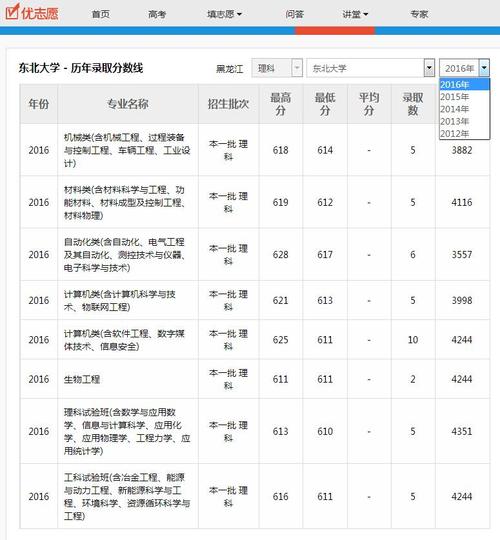
Task: Click the 最高分 column header
Action: pyautogui.click(x=281, y=104)
